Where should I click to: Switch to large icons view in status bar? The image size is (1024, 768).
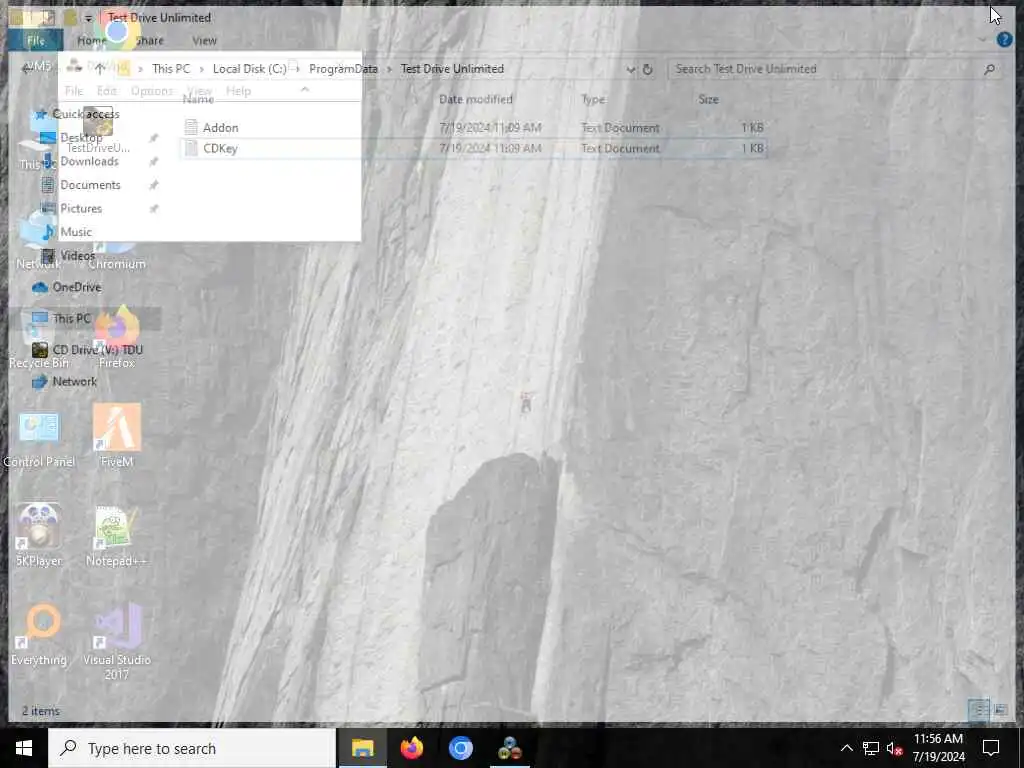(1000, 710)
